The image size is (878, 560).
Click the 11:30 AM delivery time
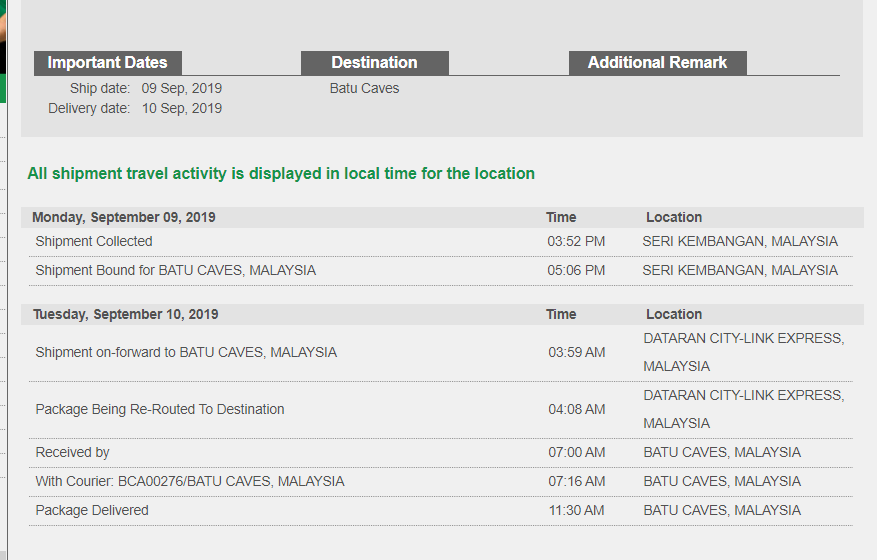pos(576,511)
